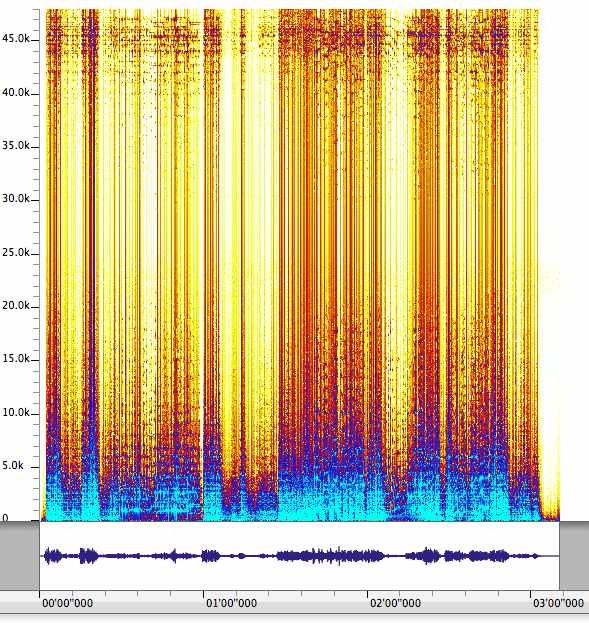Click the loud waveform section after 01'30
The height and width of the screenshot is (623, 589).
coord(331,556)
